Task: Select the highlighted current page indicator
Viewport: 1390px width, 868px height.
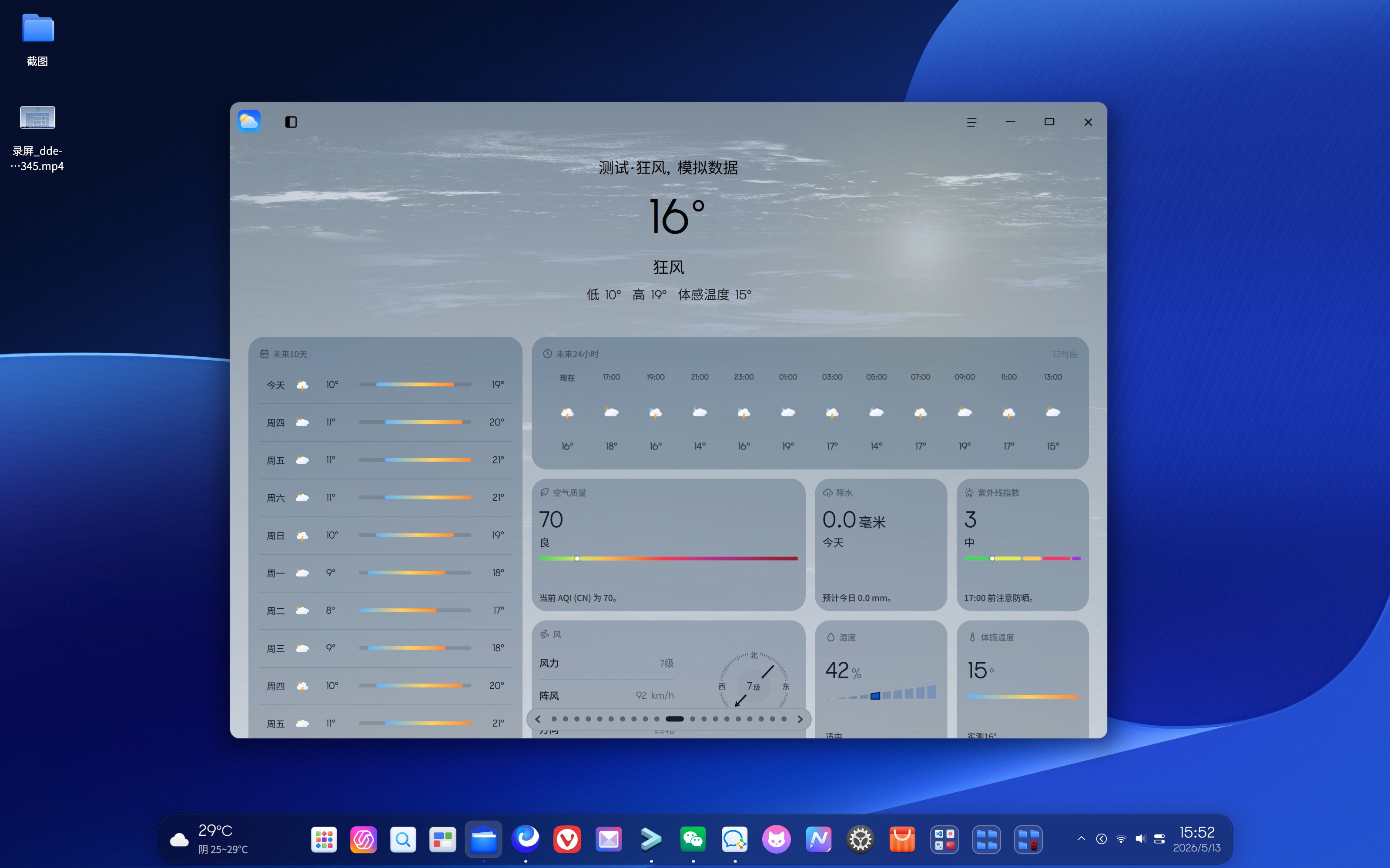Action: click(674, 719)
